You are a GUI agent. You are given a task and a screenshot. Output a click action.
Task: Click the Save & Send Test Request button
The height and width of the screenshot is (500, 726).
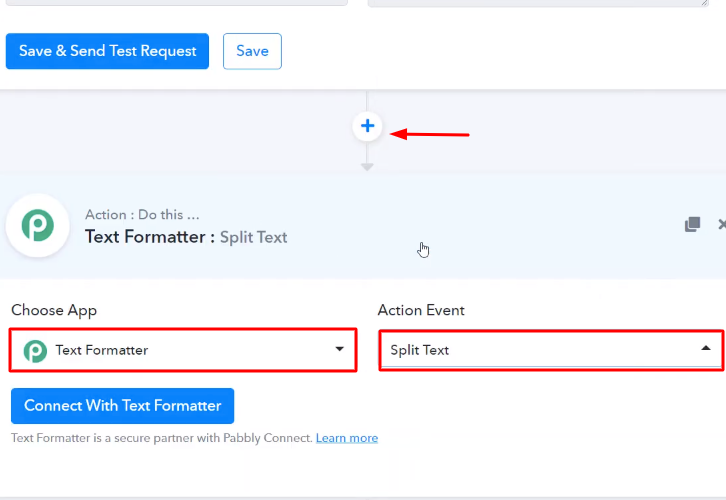[x=107, y=51]
